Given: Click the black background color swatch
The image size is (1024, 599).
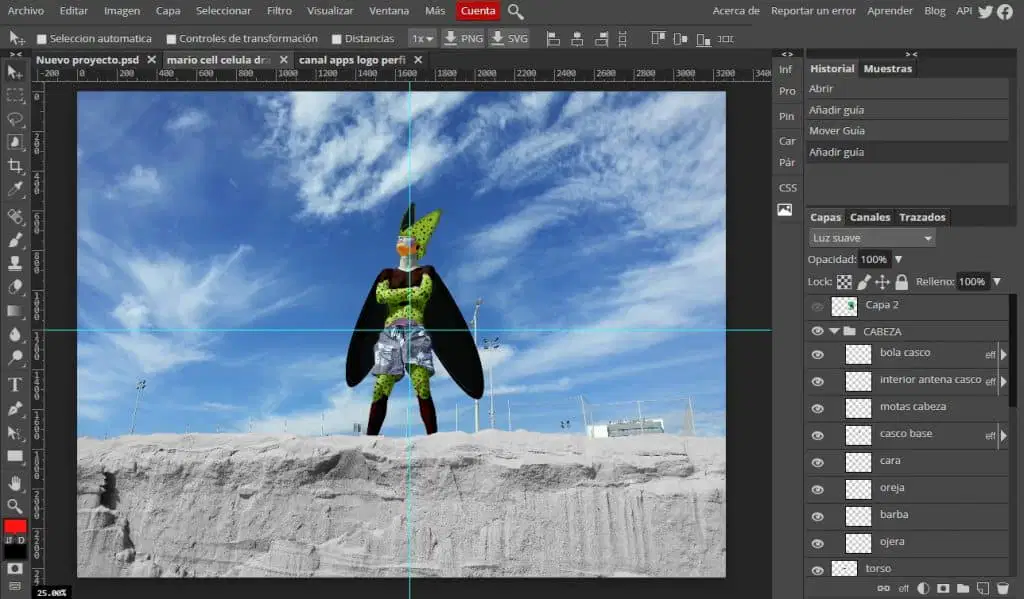Looking at the screenshot, I should pos(14,552).
